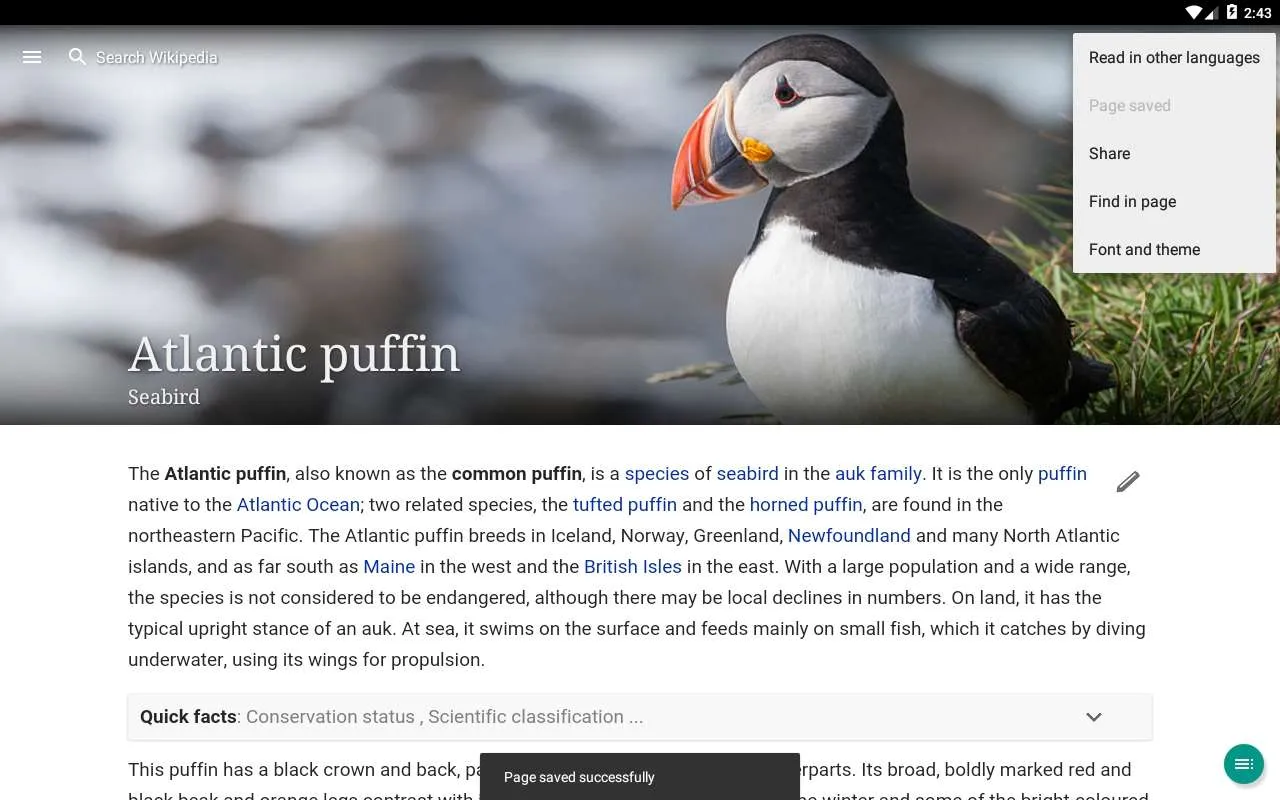Open the tufted puffin link
Viewport: 1280px width, 800px height.
625,505
